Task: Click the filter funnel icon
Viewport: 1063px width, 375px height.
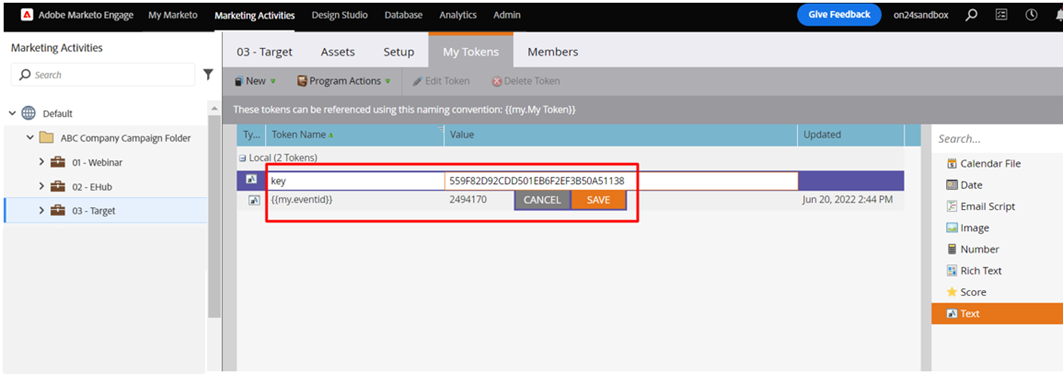Action: [x=208, y=75]
